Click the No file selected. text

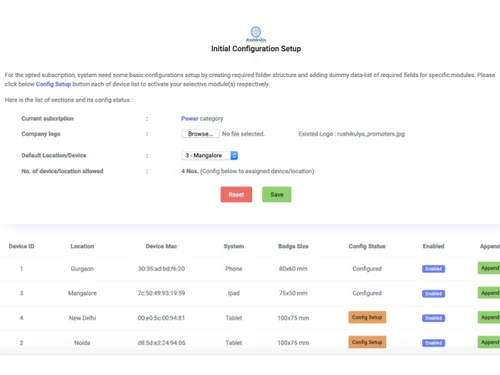click(243, 134)
